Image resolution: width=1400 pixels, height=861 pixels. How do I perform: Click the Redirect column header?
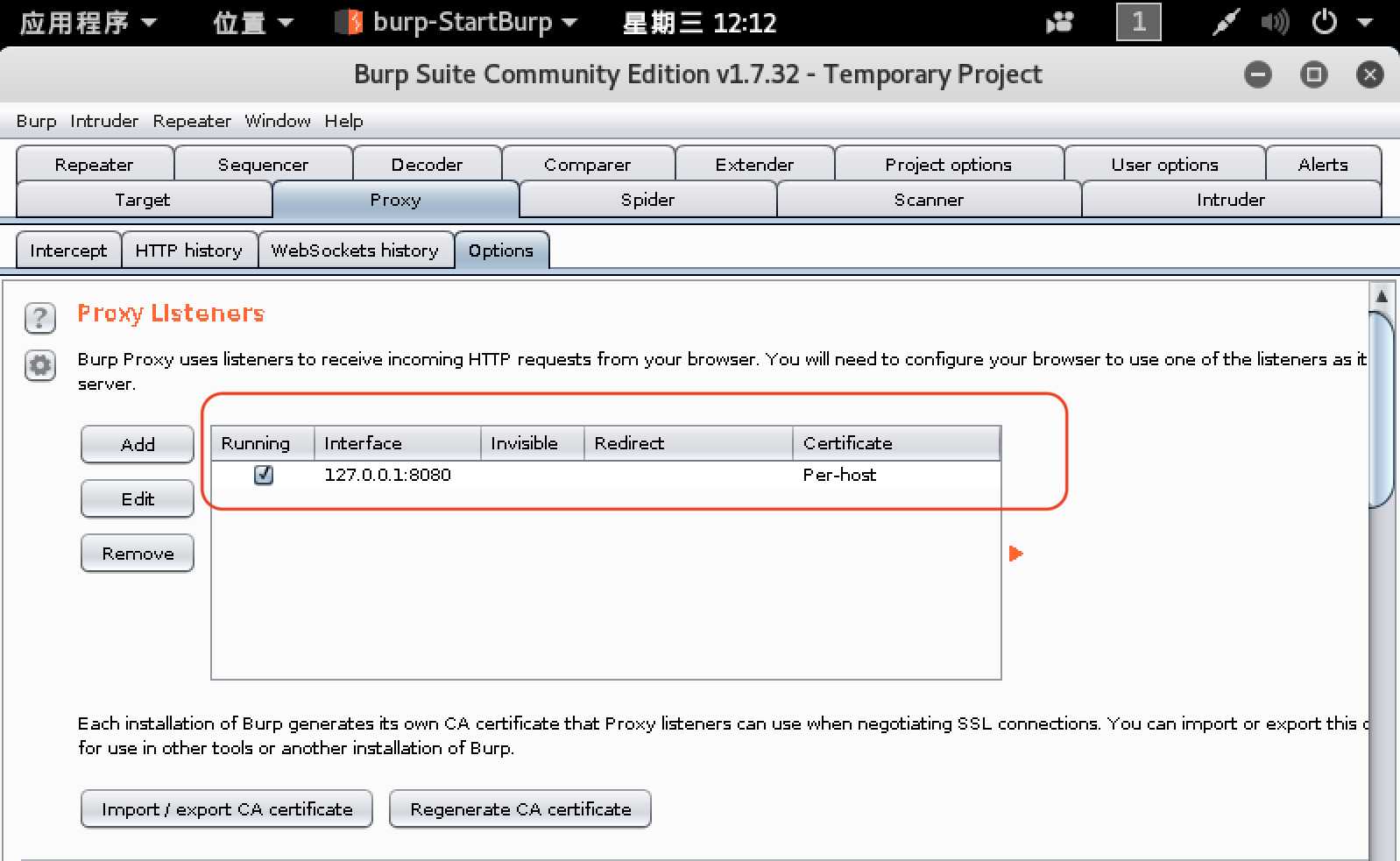tap(689, 443)
